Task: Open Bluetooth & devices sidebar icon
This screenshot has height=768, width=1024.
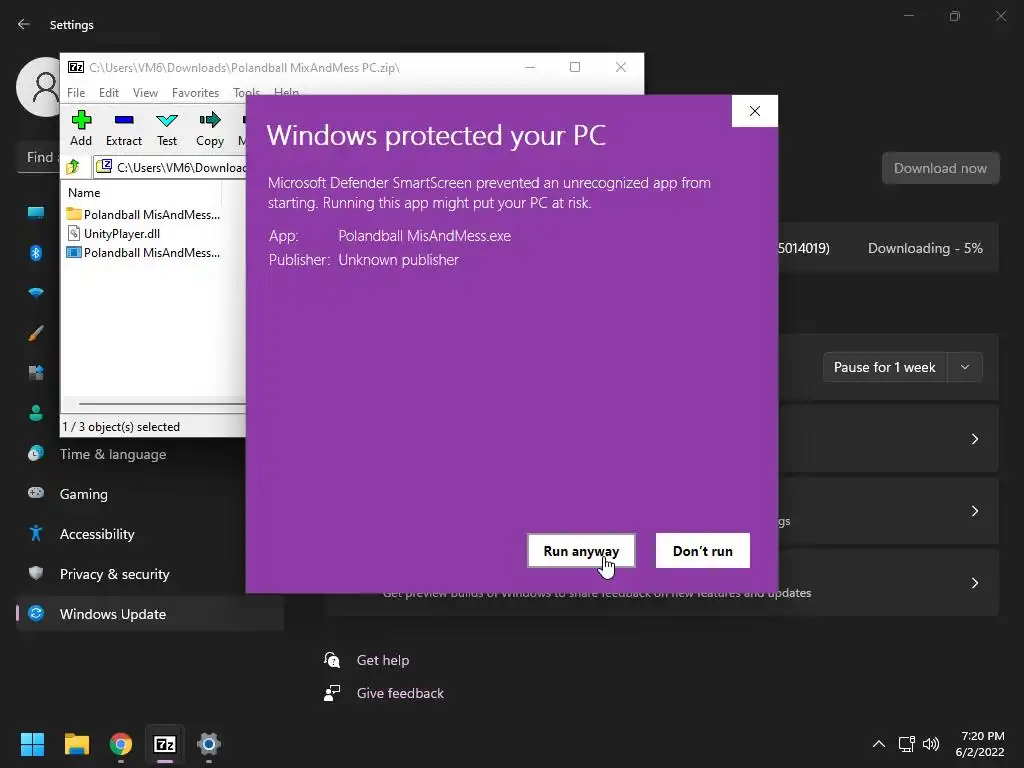Action: pyautogui.click(x=36, y=253)
